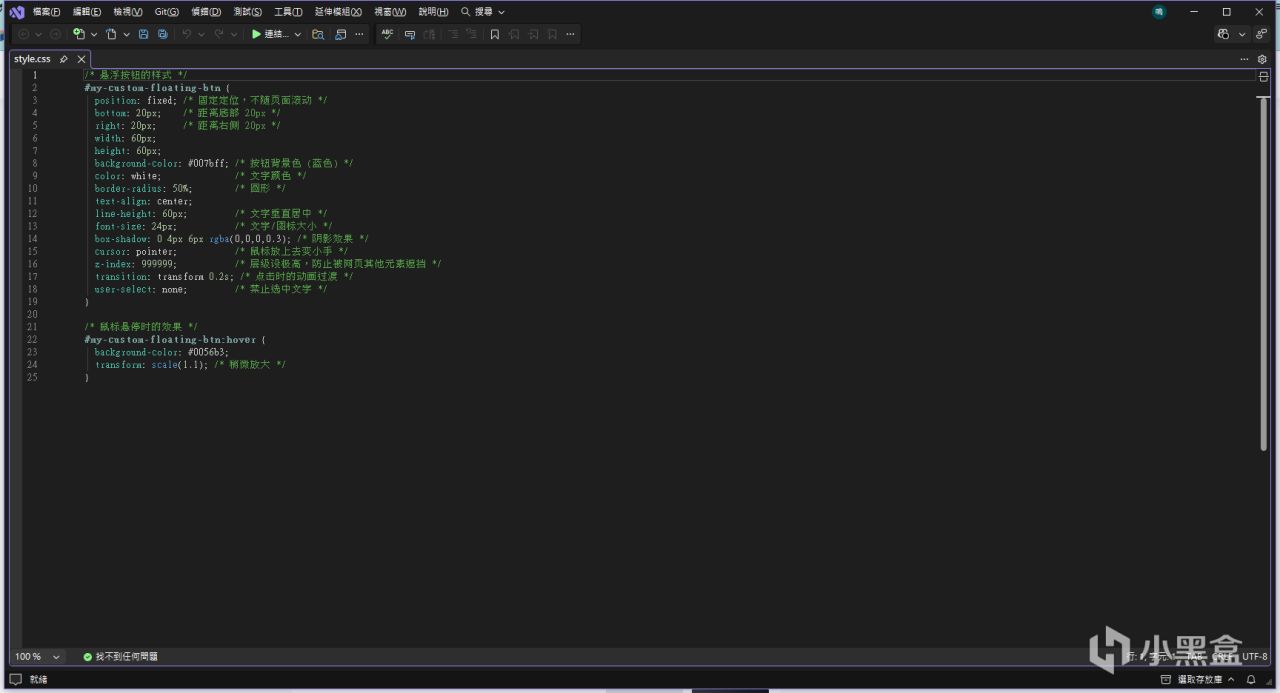Click the decrease indent icon
Viewport: 1280px width, 693px height.
tap(453, 34)
